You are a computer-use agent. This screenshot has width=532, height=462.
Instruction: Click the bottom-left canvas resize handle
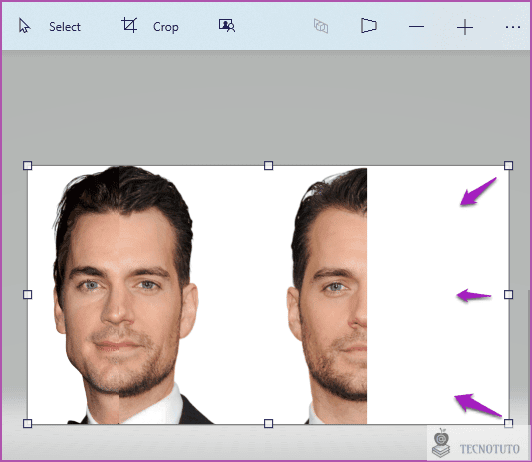click(27, 423)
